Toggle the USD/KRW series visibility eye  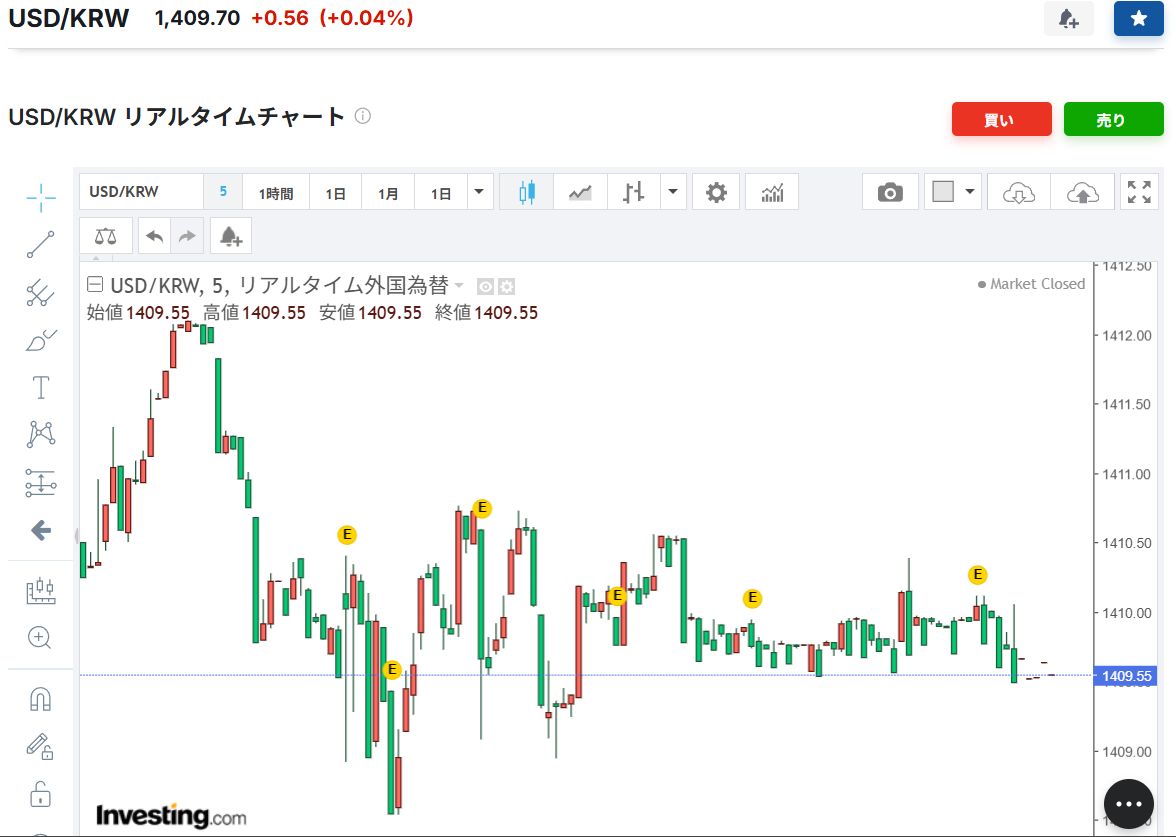(485, 286)
